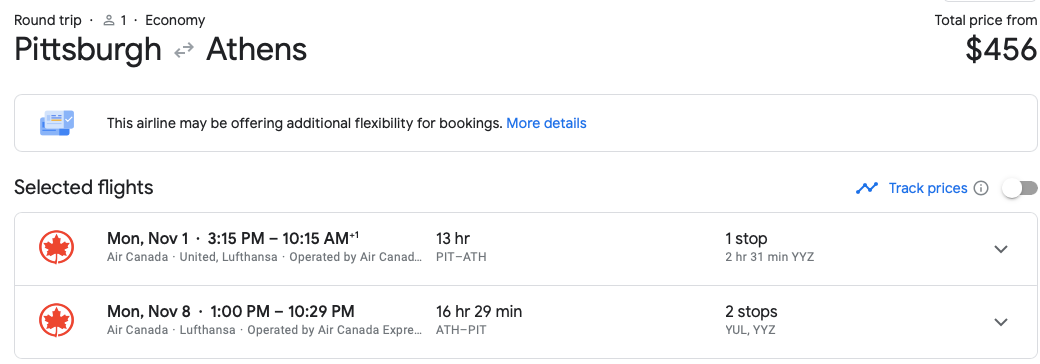
Task: Expand the Mon, Nov 1 flight details
Action: pyautogui.click(x=1001, y=249)
